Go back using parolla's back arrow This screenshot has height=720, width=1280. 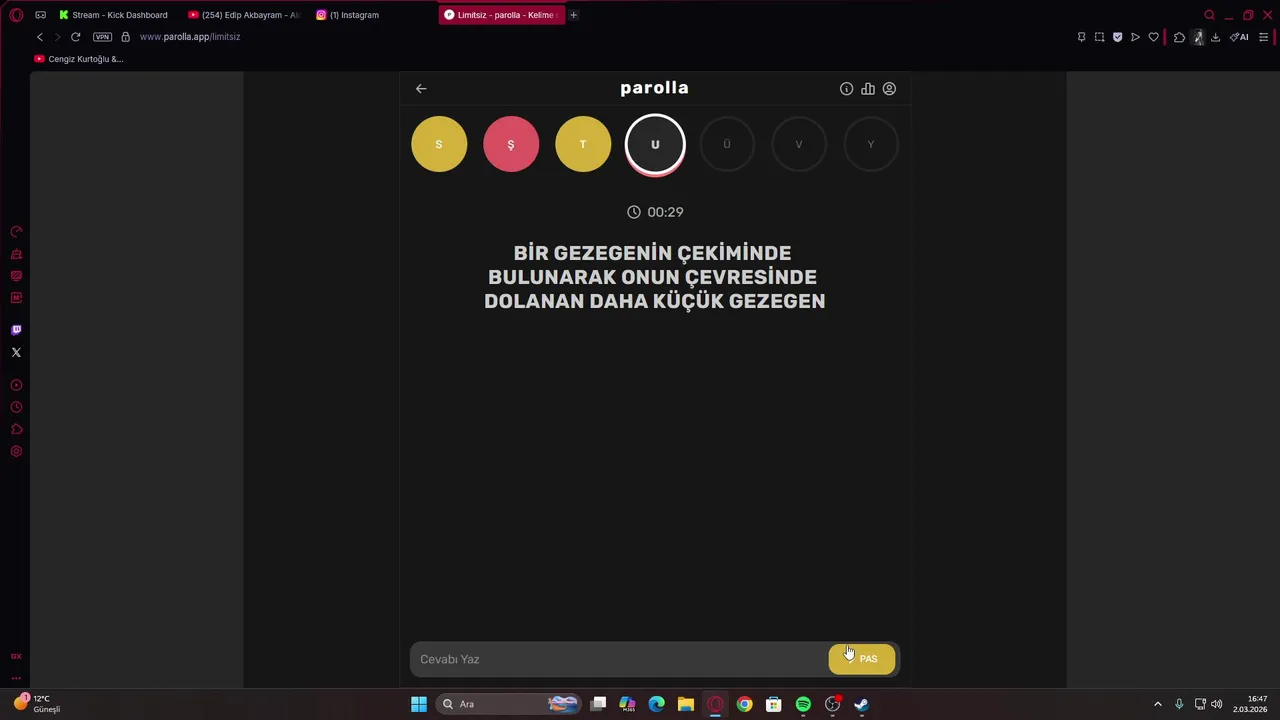(x=421, y=89)
